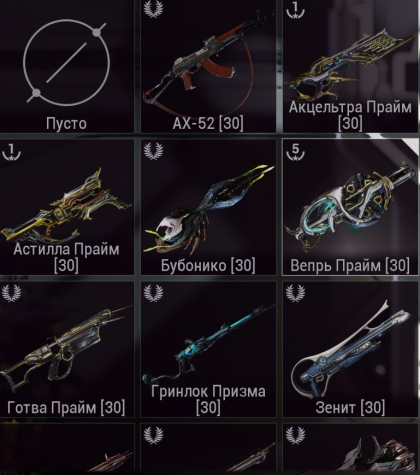Pick Гринлок Призма [30] rifle
Screen dimensions: 420x475
(x=208, y=349)
